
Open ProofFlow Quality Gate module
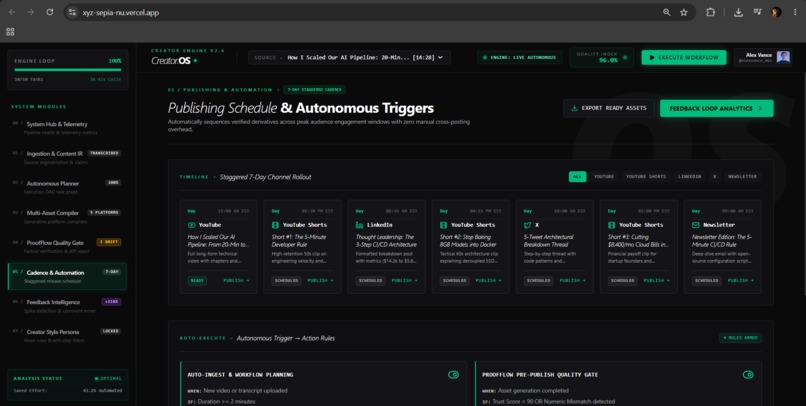tap(67, 246)
